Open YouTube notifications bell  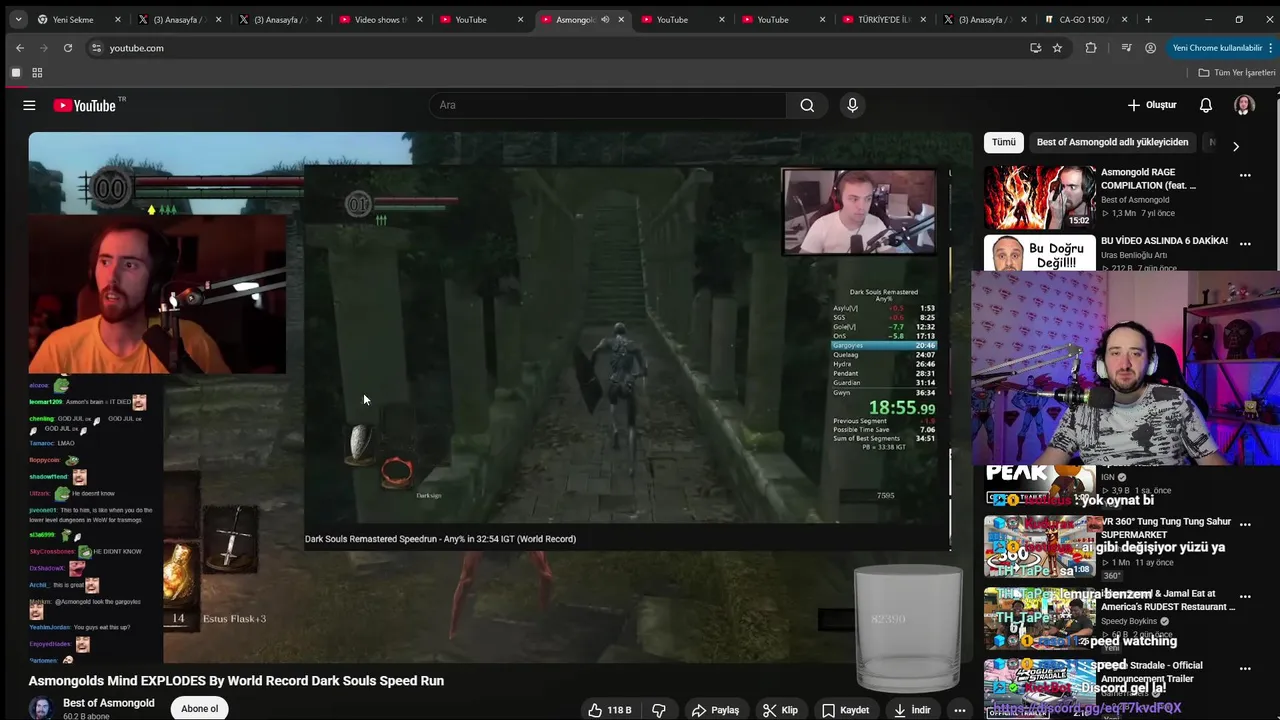coord(1206,105)
